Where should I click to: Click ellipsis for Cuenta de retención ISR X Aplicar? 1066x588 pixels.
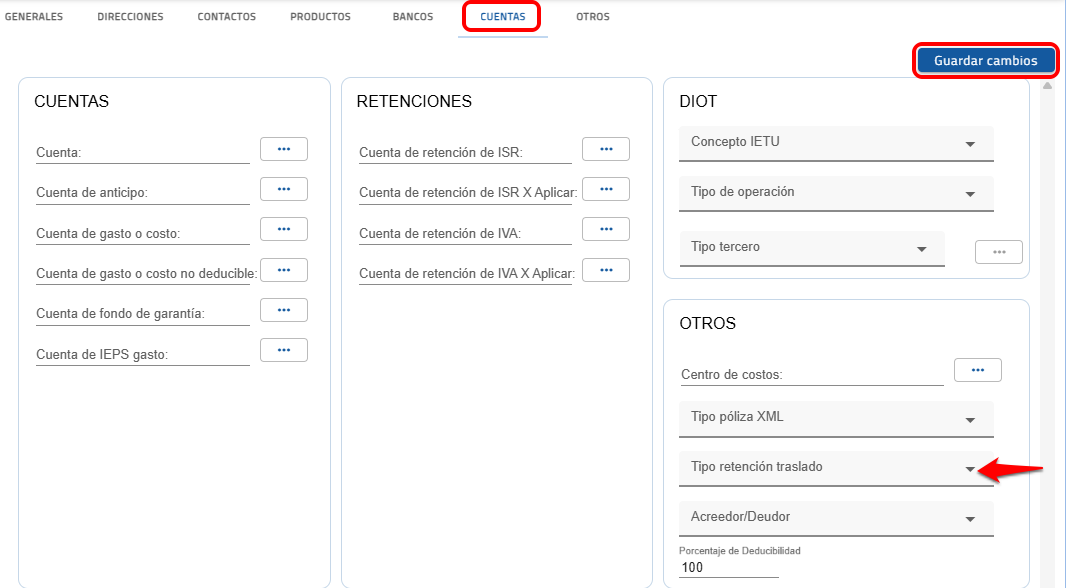(x=605, y=189)
